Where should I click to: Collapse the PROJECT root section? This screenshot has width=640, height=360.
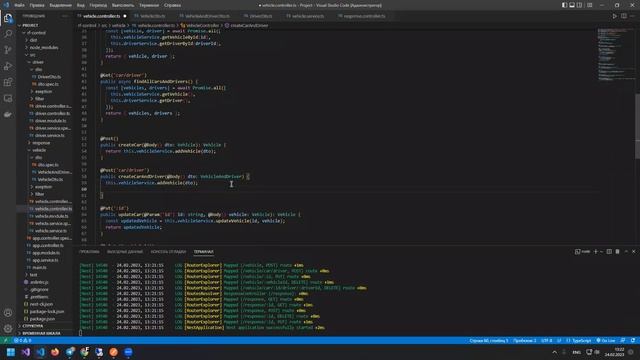[x=30, y=25]
